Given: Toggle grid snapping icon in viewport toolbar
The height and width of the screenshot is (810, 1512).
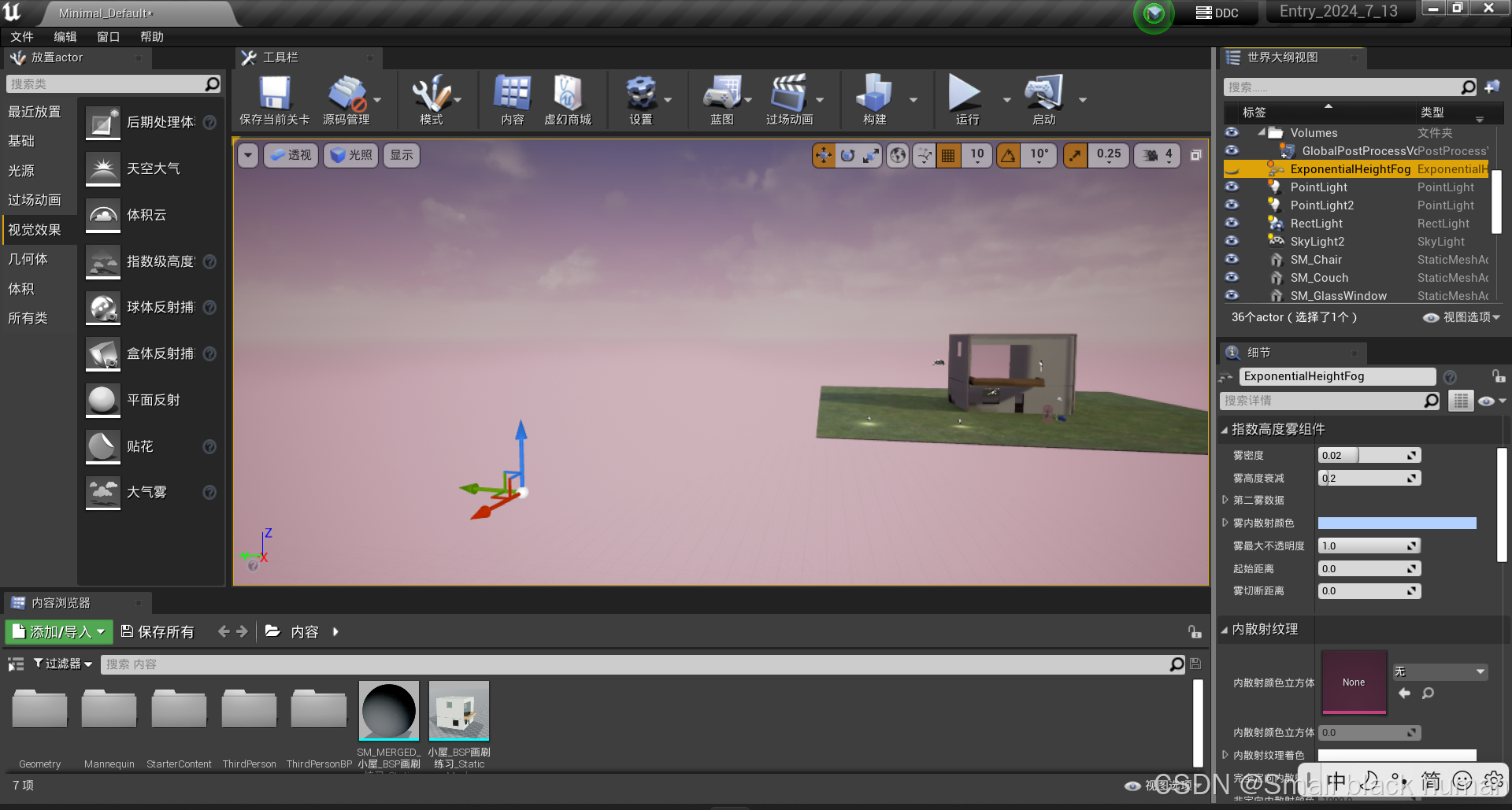Looking at the screenshot, I should [948, 156].
